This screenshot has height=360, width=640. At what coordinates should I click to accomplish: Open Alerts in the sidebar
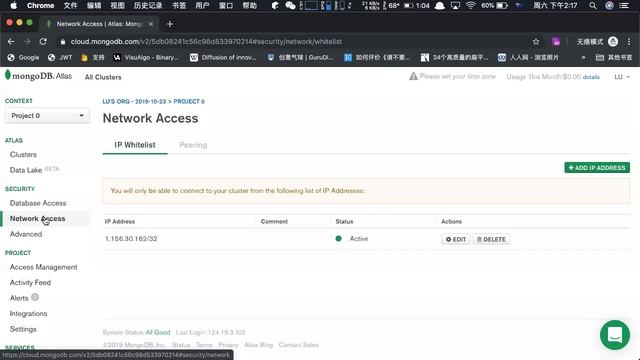[19, 298]
